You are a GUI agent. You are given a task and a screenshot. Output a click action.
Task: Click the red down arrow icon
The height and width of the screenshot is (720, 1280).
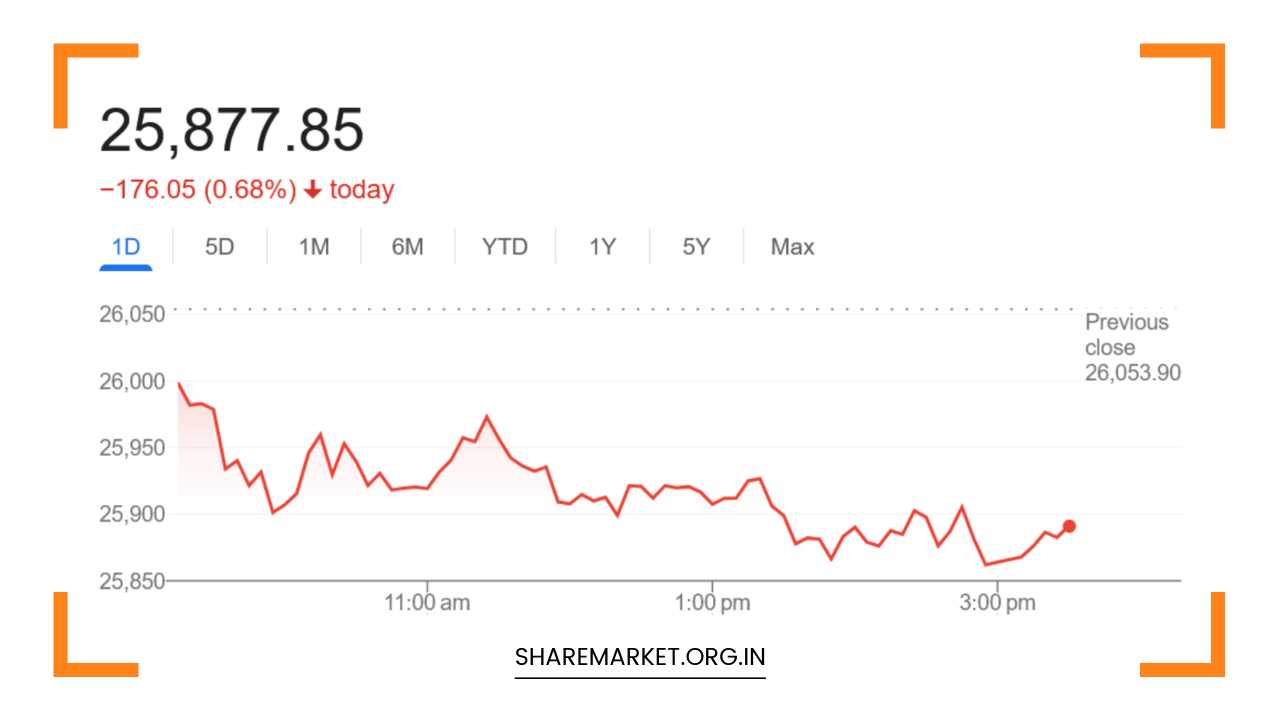(x=312, y=190)
